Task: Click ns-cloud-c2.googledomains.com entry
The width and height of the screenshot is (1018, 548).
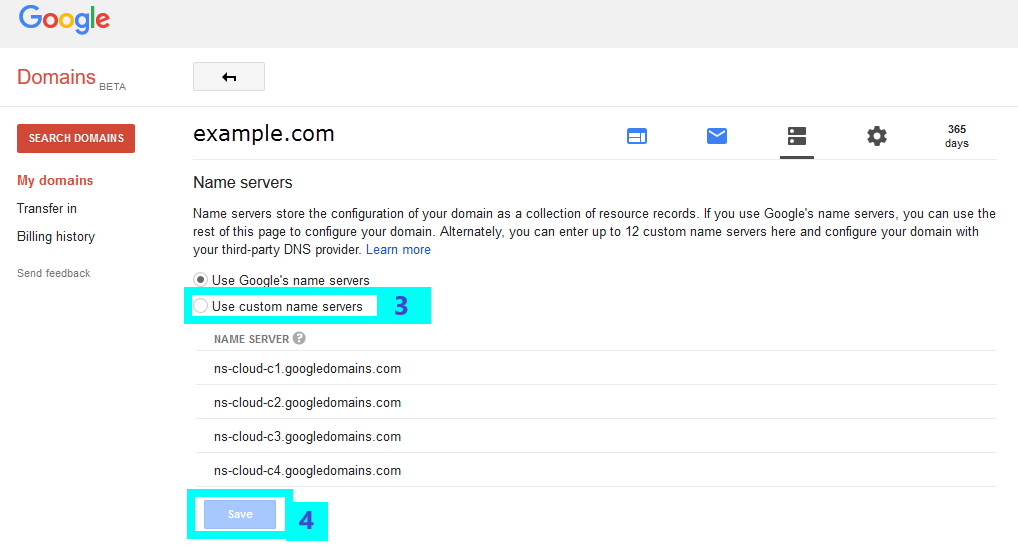Action: (307, 403)
